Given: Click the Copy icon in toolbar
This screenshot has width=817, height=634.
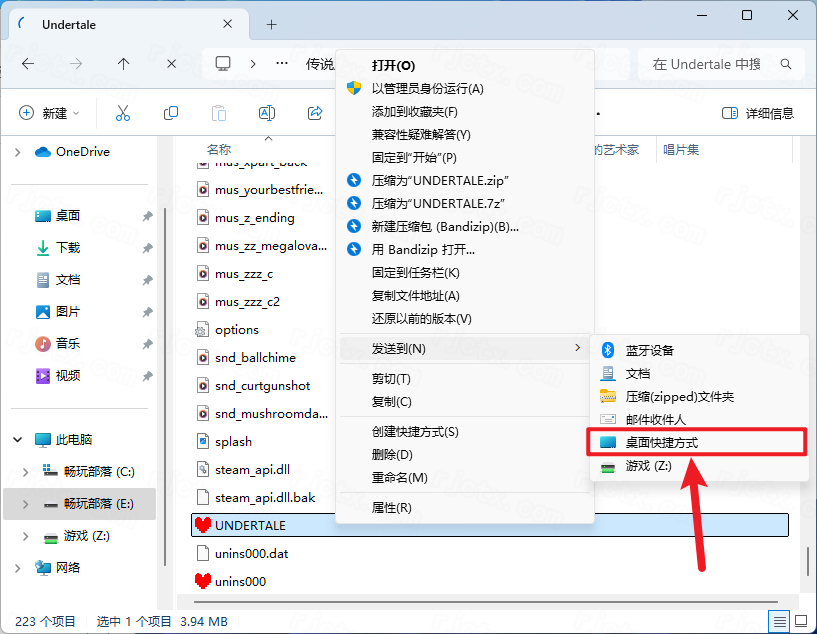Looking at the screenshot, I should click(171, 113).
